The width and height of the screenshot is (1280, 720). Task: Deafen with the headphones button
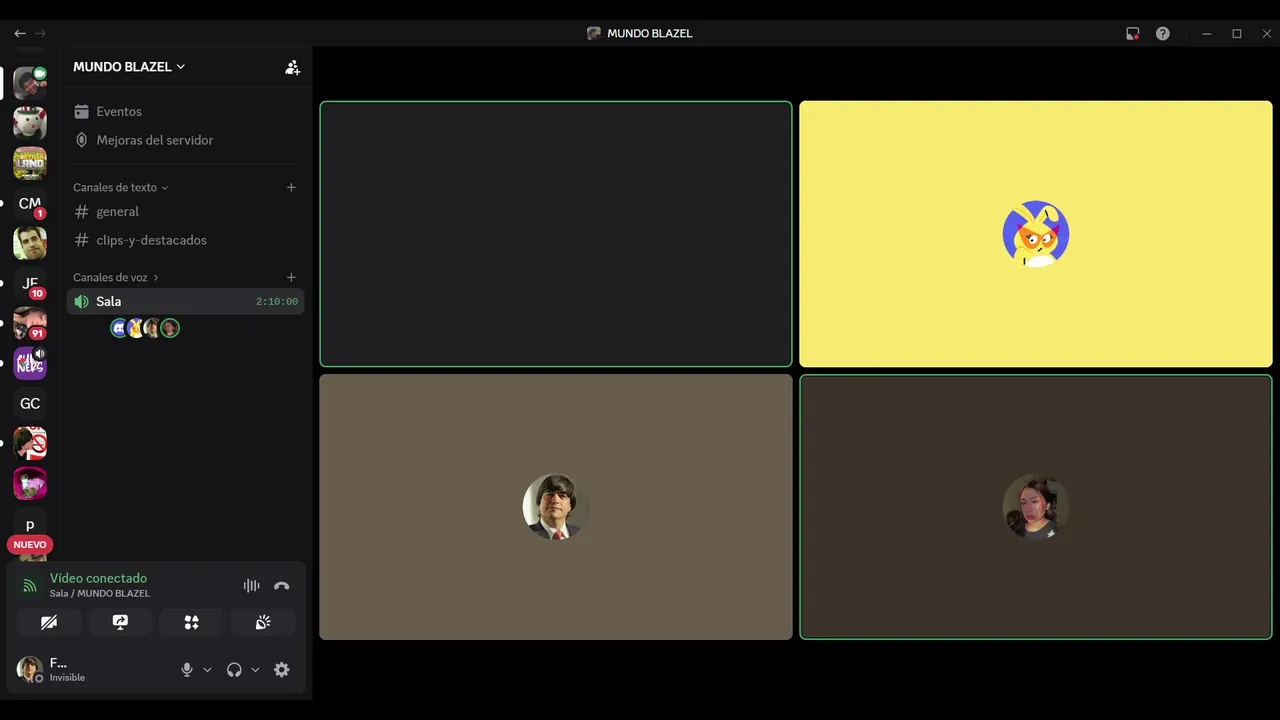tap(234, 670)
